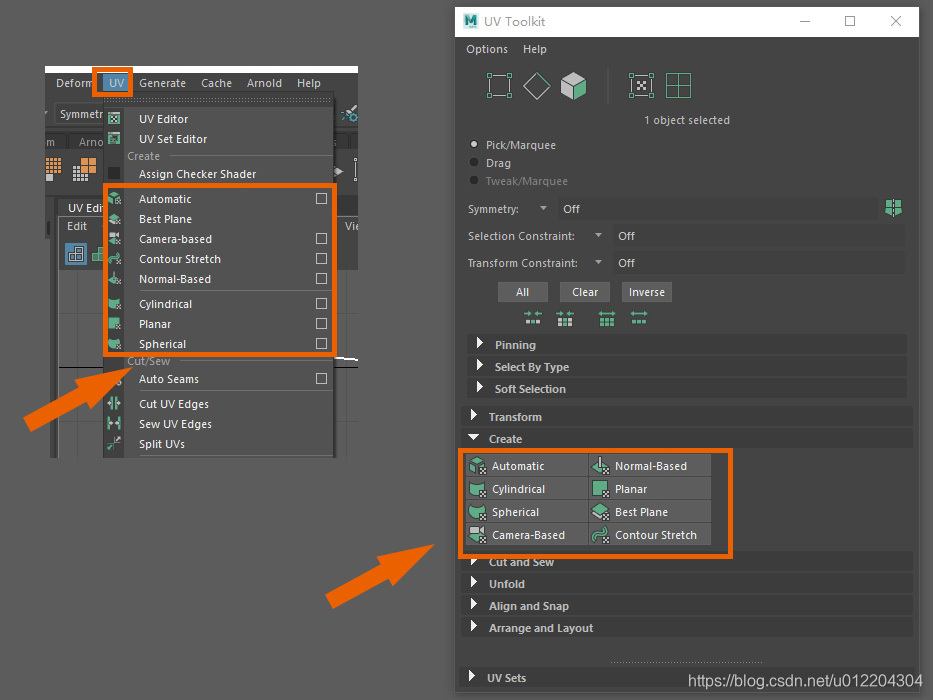
Task: Click the symmetry toggle icon beside Symmetry field
Action: [x=893, y=208]
